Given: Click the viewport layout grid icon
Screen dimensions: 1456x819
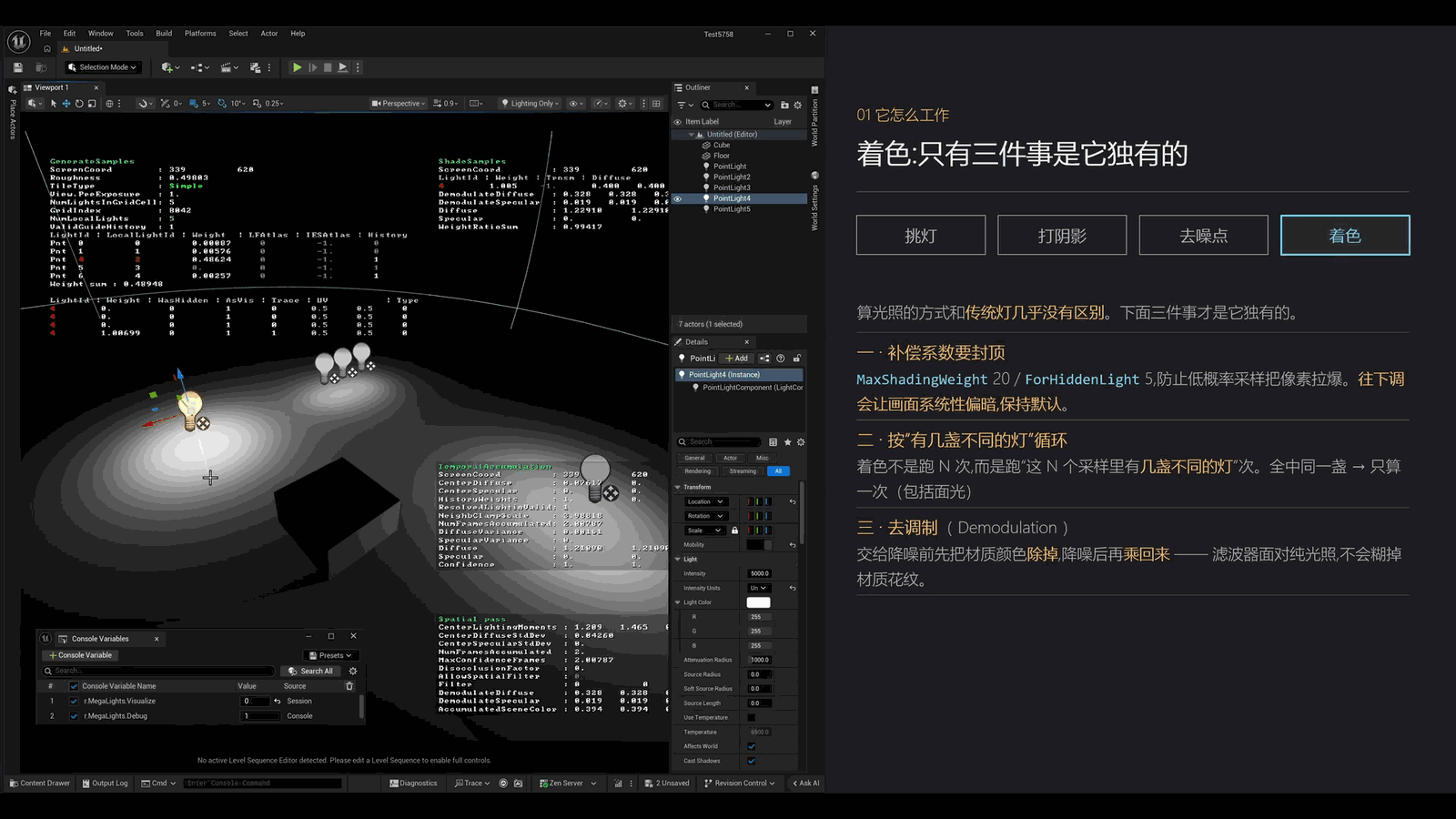Looking at the screenshot, I should (656, 104).
